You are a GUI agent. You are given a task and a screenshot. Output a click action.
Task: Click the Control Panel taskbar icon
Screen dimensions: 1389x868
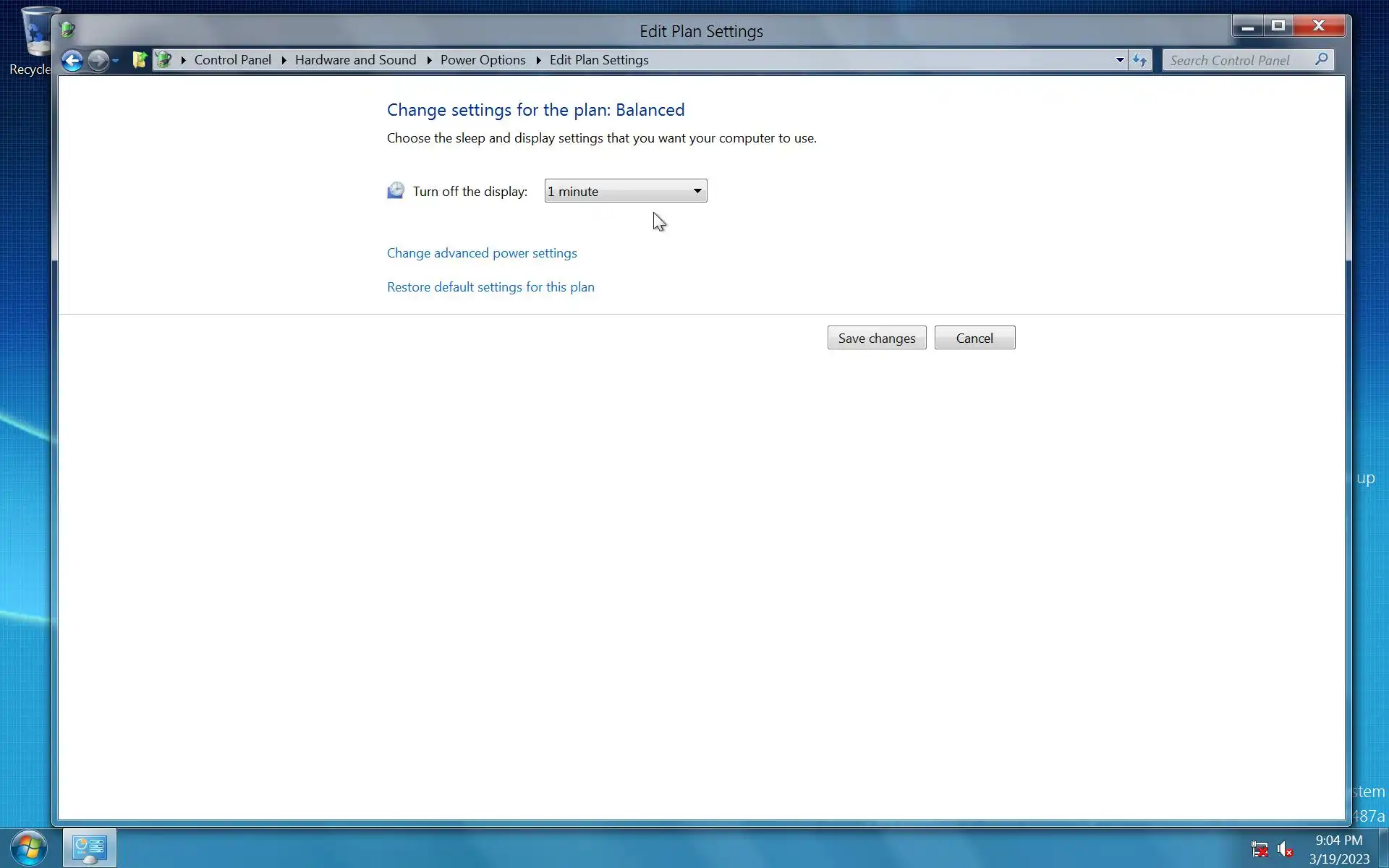pos(90,848)
